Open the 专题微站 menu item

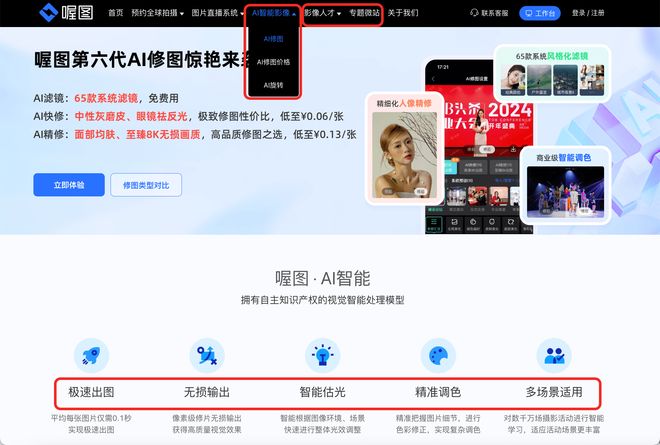(x=364, y=13)
